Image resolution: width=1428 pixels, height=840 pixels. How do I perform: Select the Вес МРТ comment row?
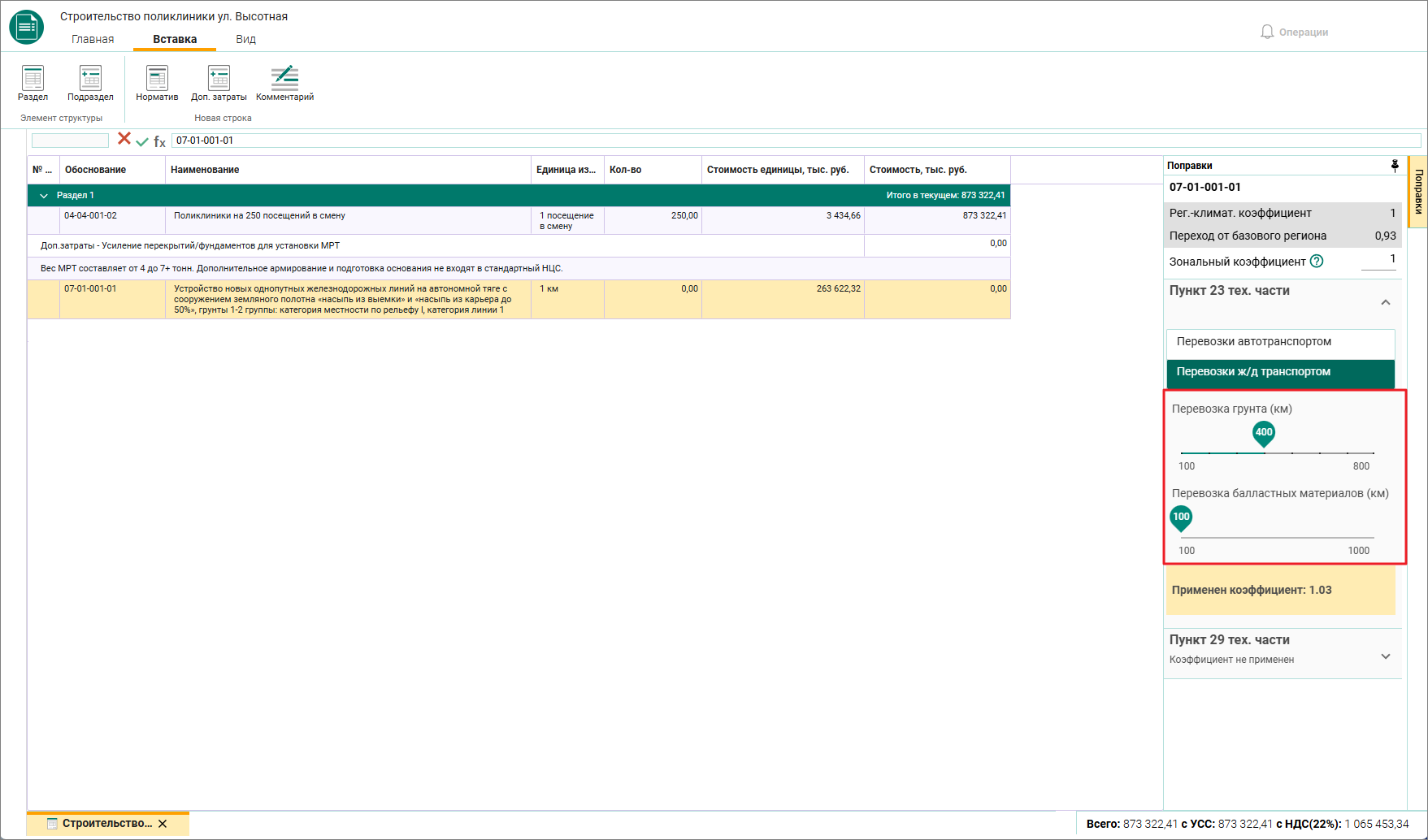[519, 268]
